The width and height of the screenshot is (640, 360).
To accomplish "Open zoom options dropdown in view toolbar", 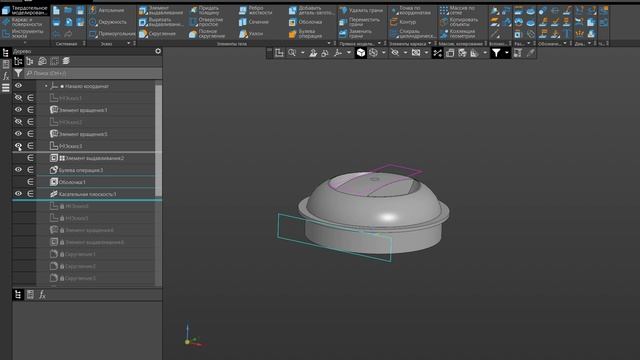I will pos(302,53).
